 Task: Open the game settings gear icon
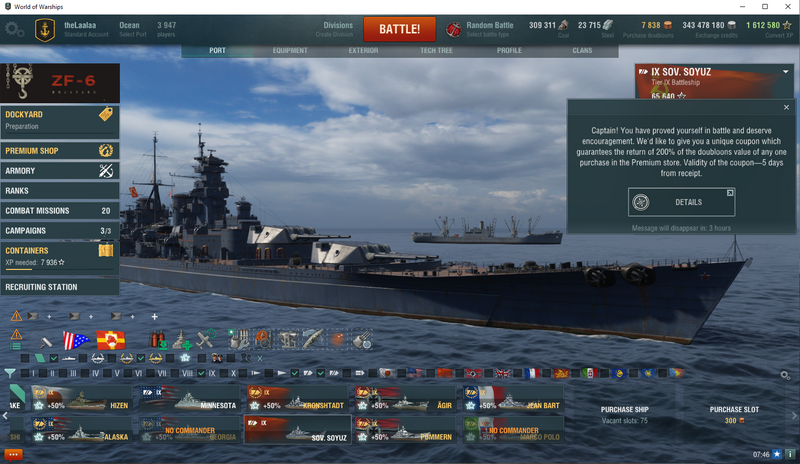pyautogui.click(x=14, y=30)
